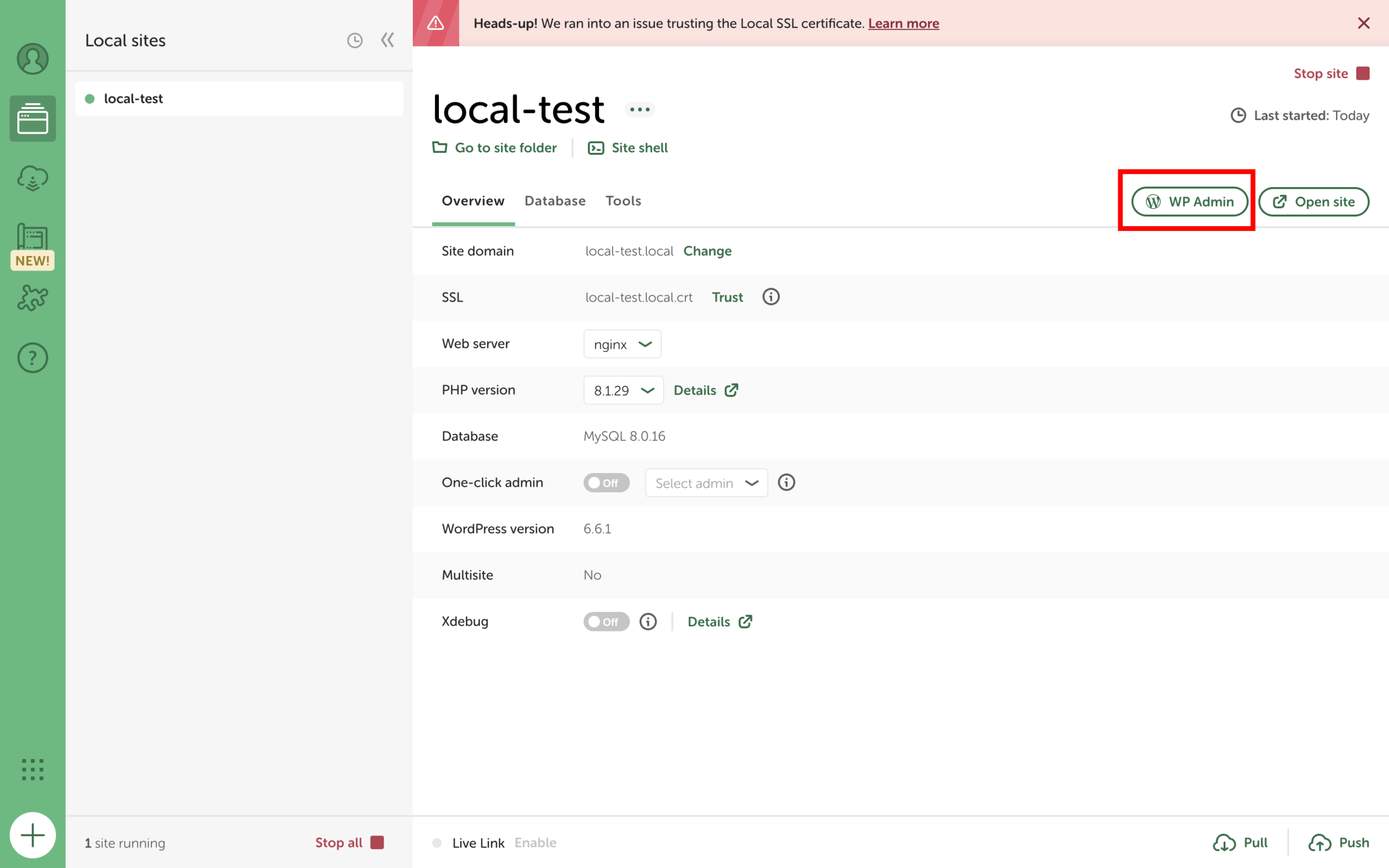Switch to the Overview tab
The height and width of the screenshot is (868, 1389).
473,201
